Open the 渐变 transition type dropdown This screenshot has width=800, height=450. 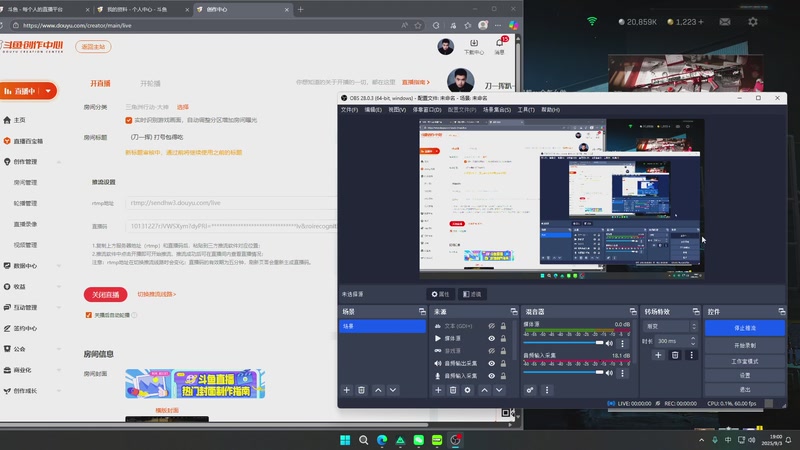671,326
